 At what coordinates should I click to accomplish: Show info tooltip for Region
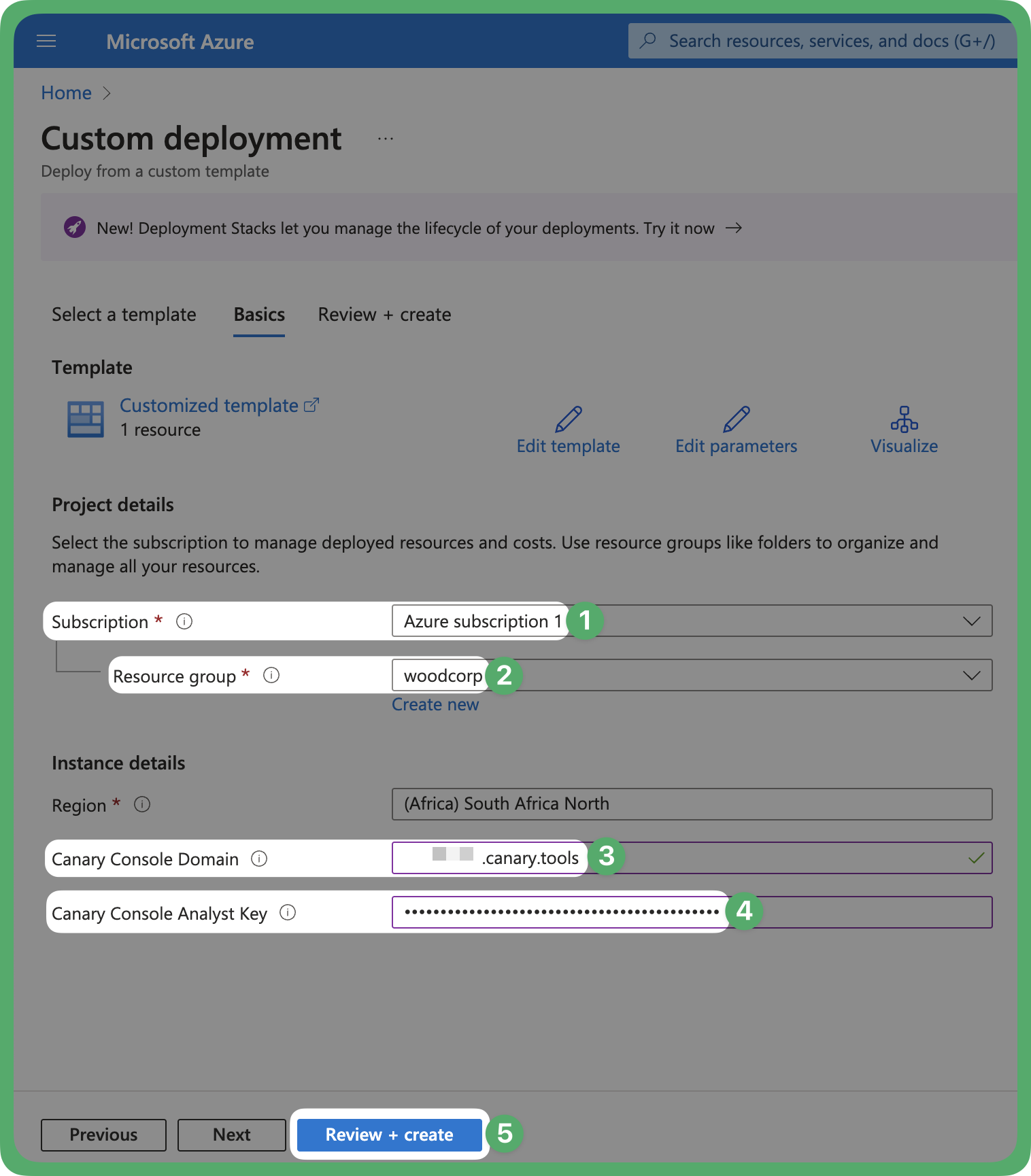pos(142,804)
